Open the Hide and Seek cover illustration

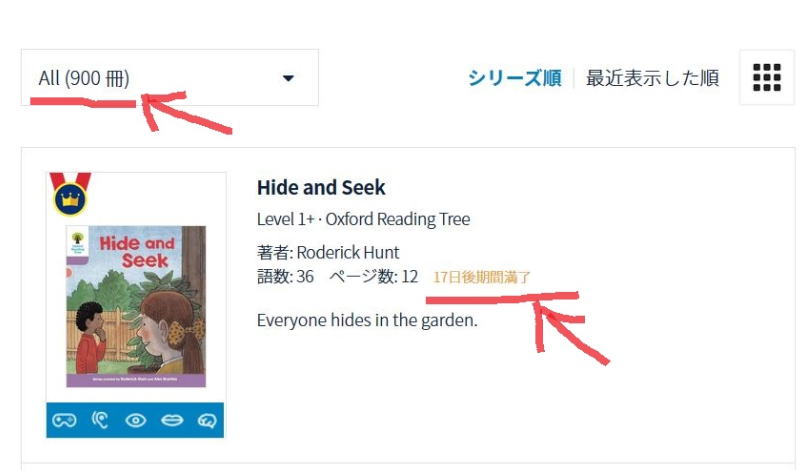136,306
